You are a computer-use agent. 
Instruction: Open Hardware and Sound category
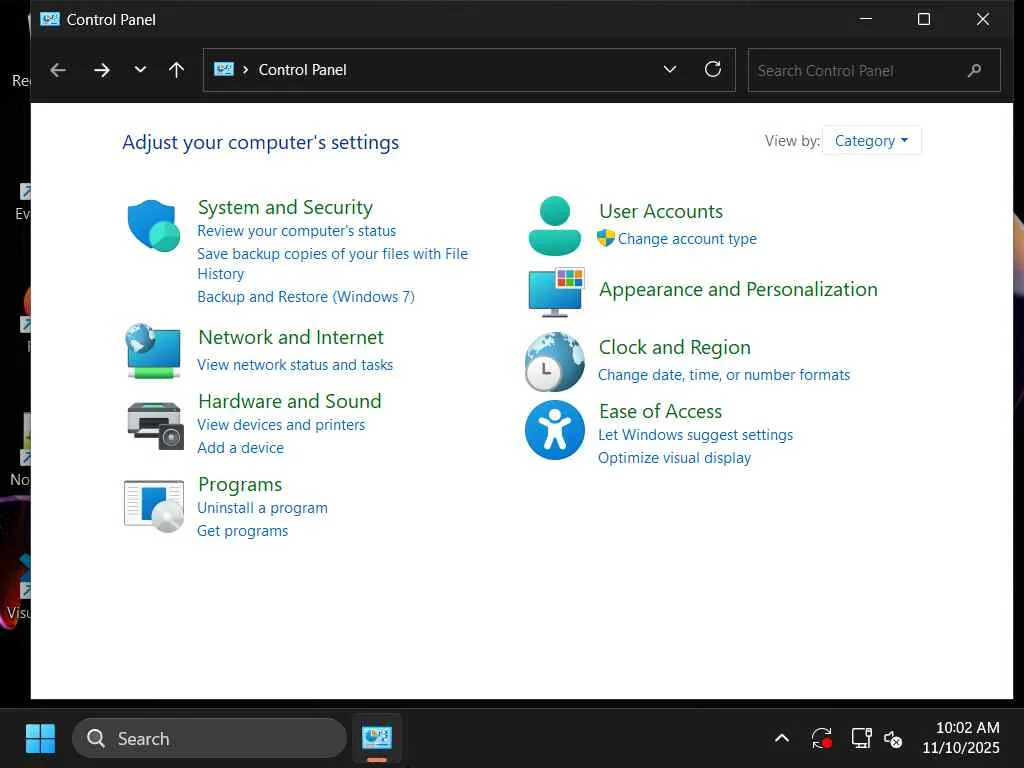click(x=290, y=401)
